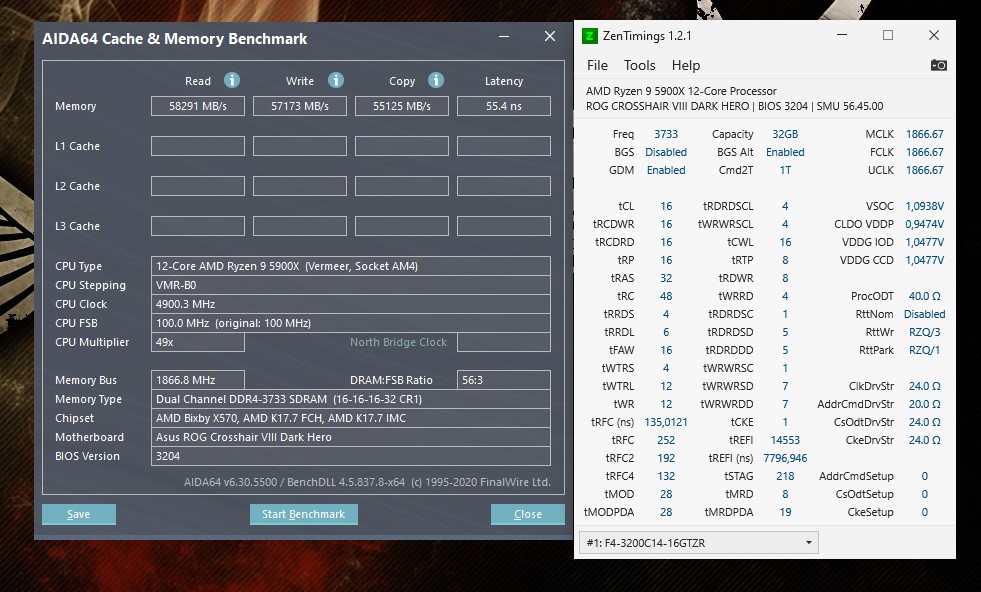981x592 pixels.
Task: Click the empty L3 Cache Latency field
Action: (x=504, y=226)
